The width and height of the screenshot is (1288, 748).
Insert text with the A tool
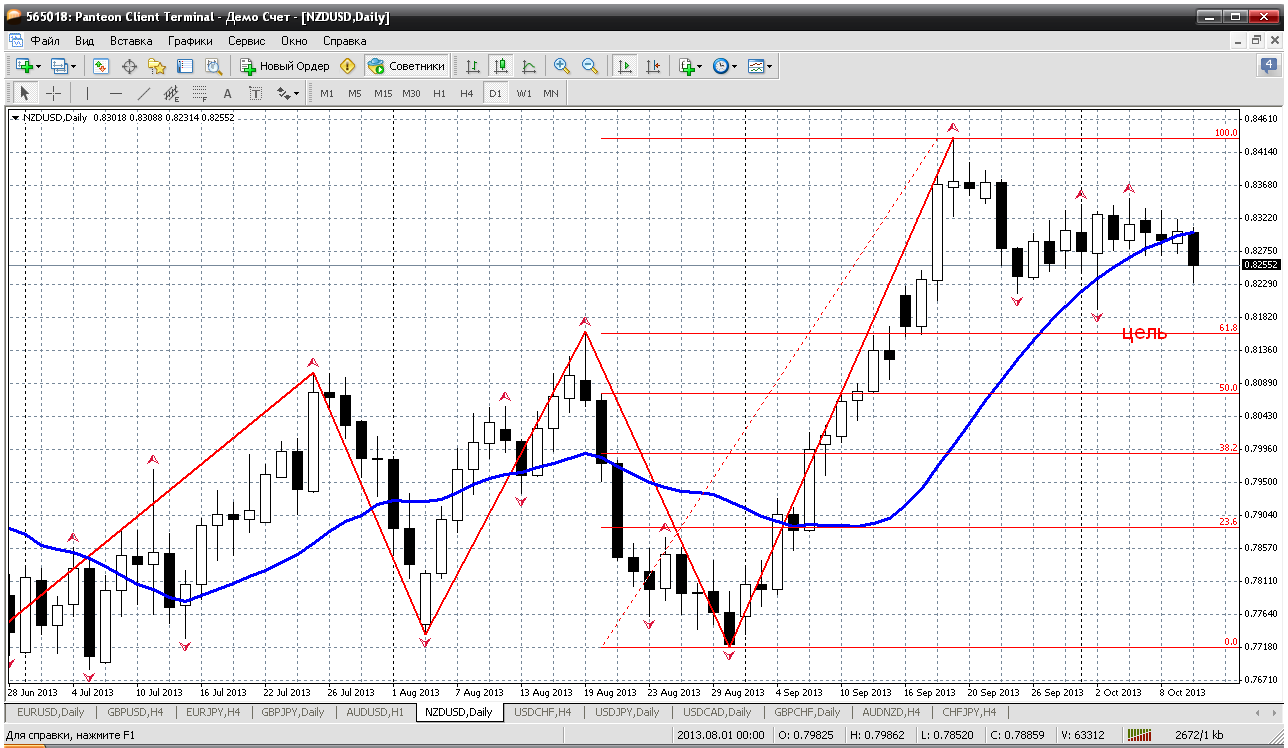pos(228,93)
